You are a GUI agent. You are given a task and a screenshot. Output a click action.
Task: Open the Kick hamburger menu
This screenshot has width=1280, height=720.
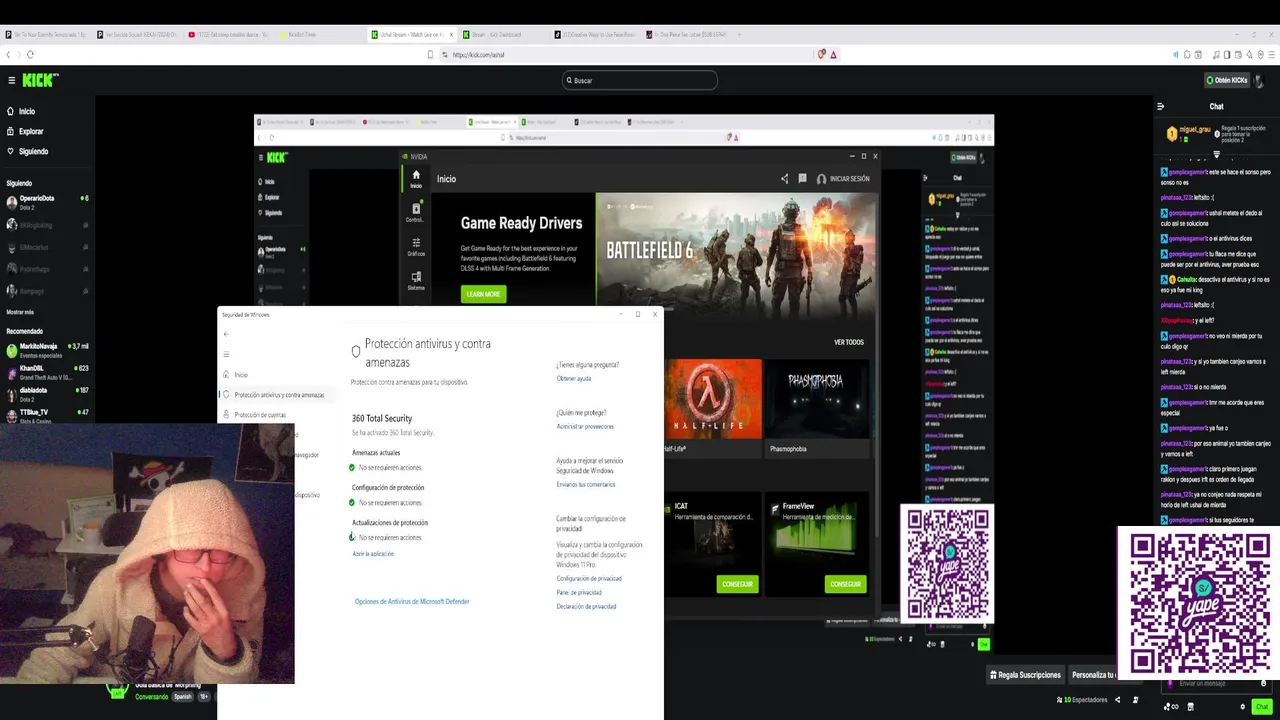point(11,80)
